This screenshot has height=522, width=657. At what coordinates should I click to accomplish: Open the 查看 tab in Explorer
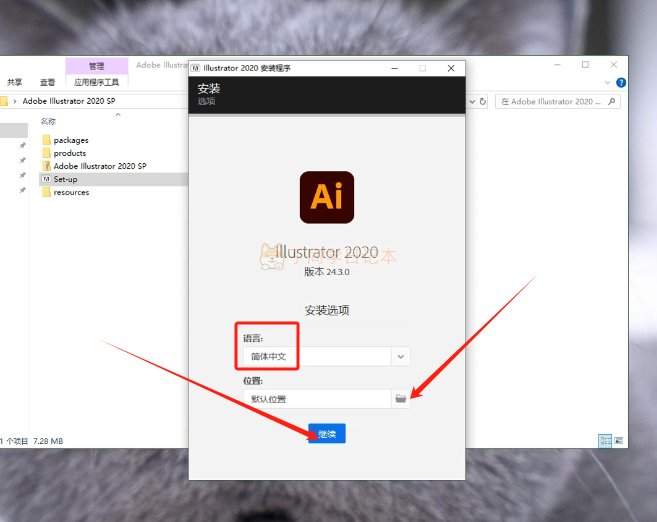[47, 82]
